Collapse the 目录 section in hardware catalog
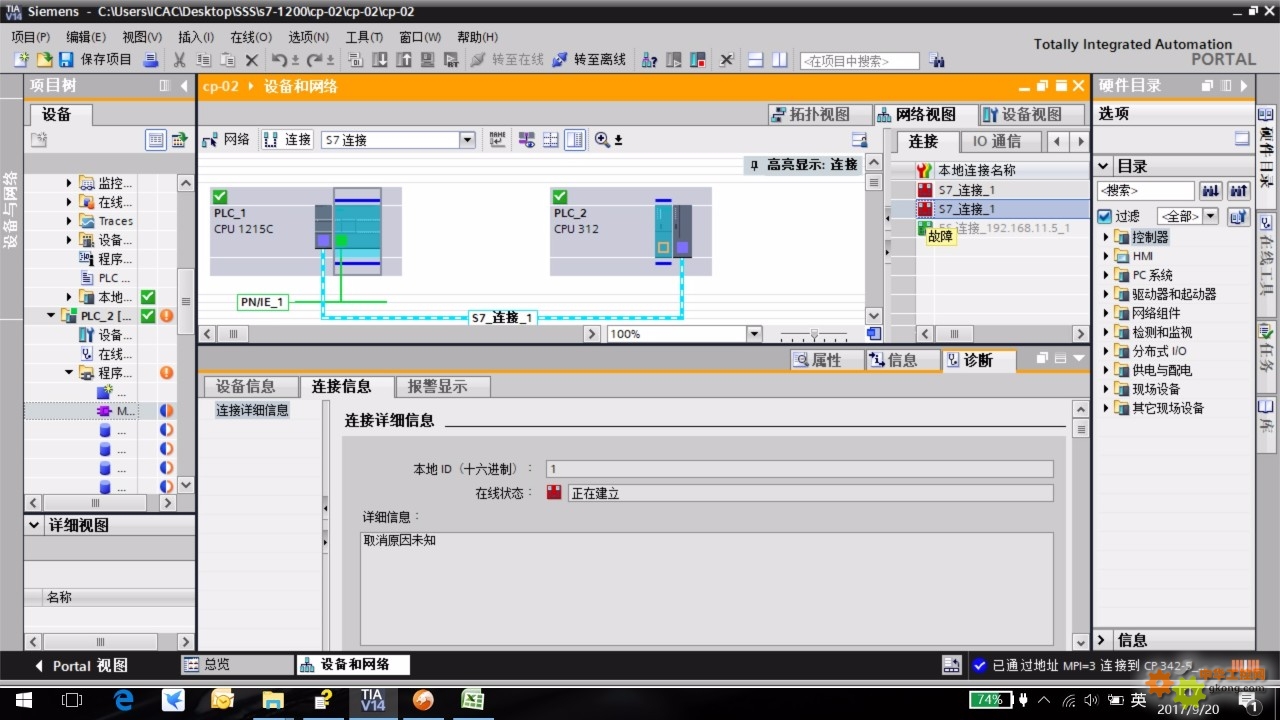 [x=1103, y=166]
